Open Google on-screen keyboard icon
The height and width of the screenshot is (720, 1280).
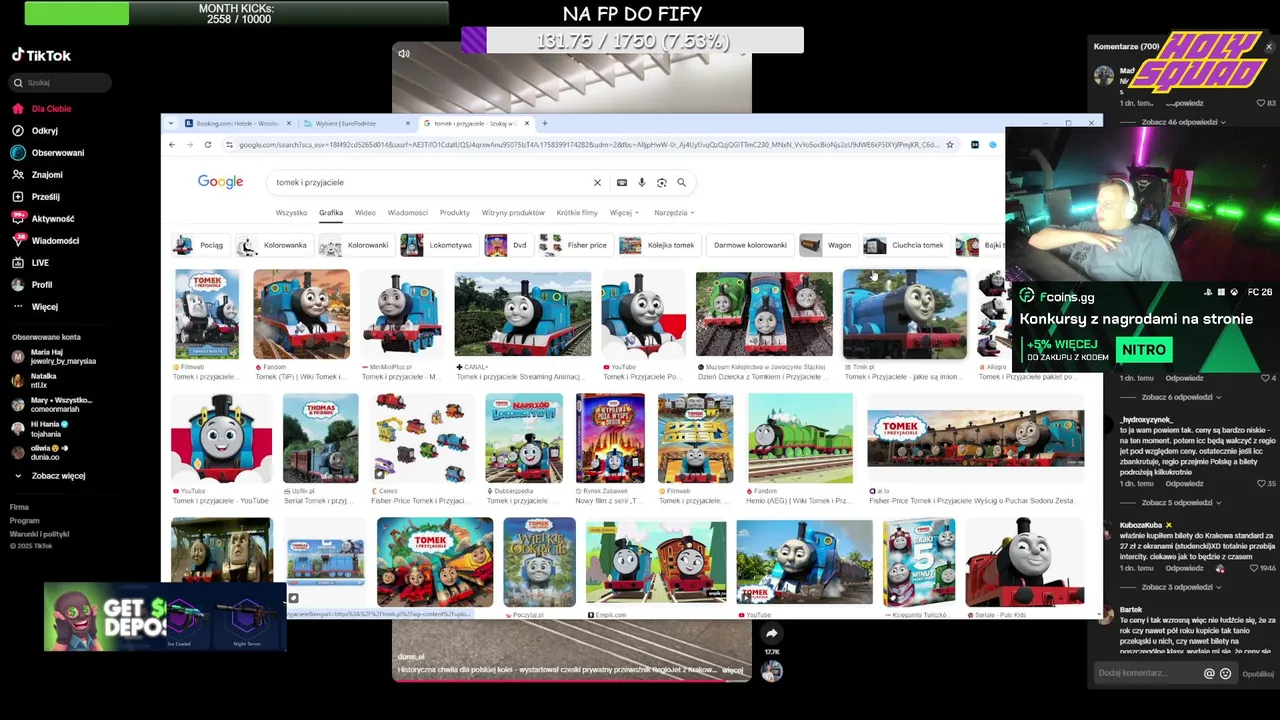click(622, 183)
